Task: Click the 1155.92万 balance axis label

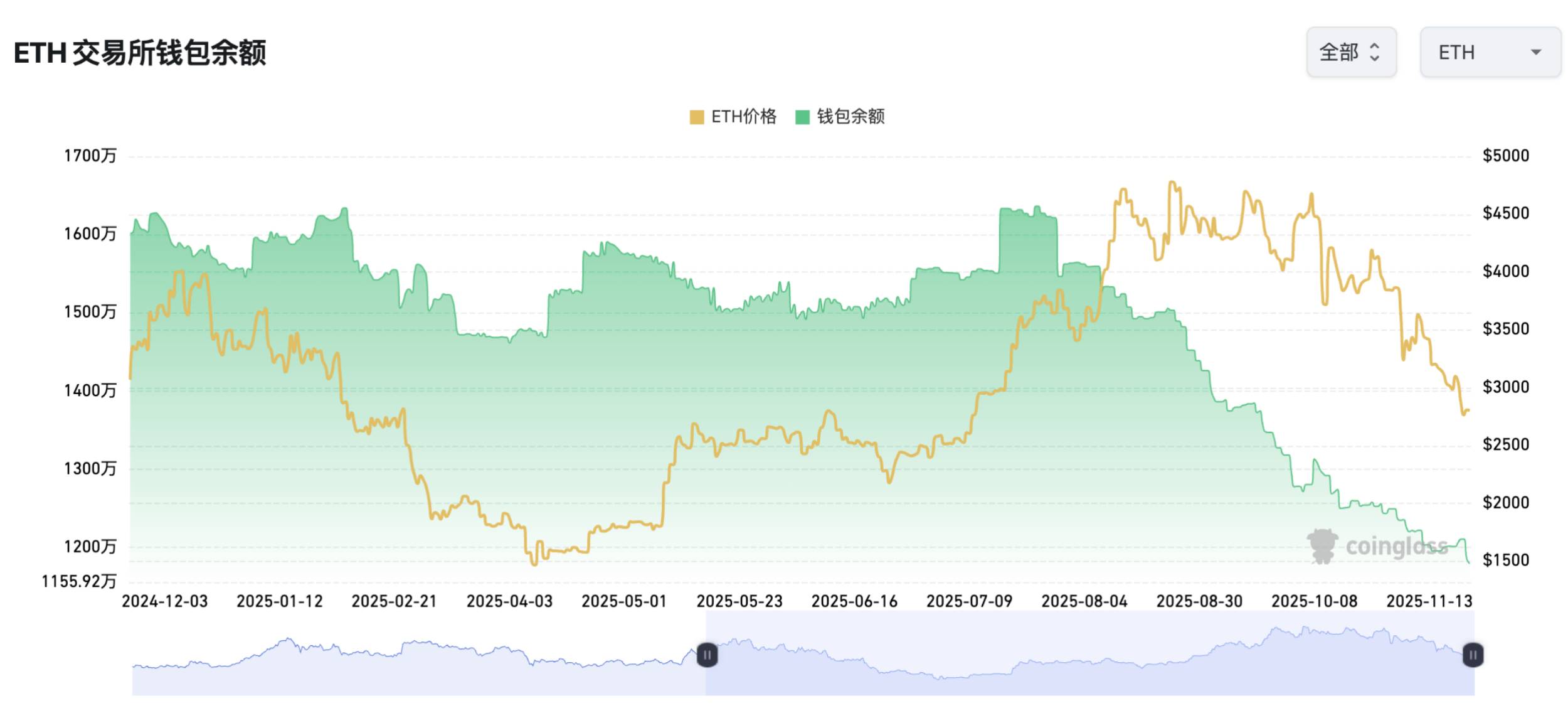Action: (x=79, y=581)
